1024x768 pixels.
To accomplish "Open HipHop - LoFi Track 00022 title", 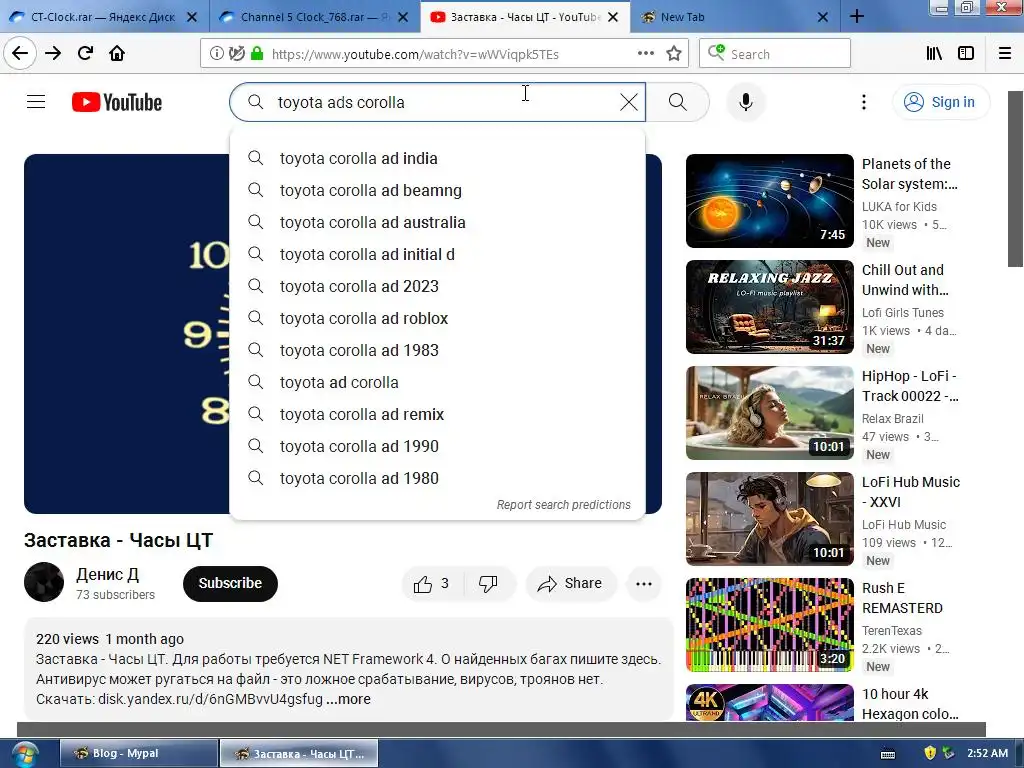I will pyautogui.click(x=910, y=386).
